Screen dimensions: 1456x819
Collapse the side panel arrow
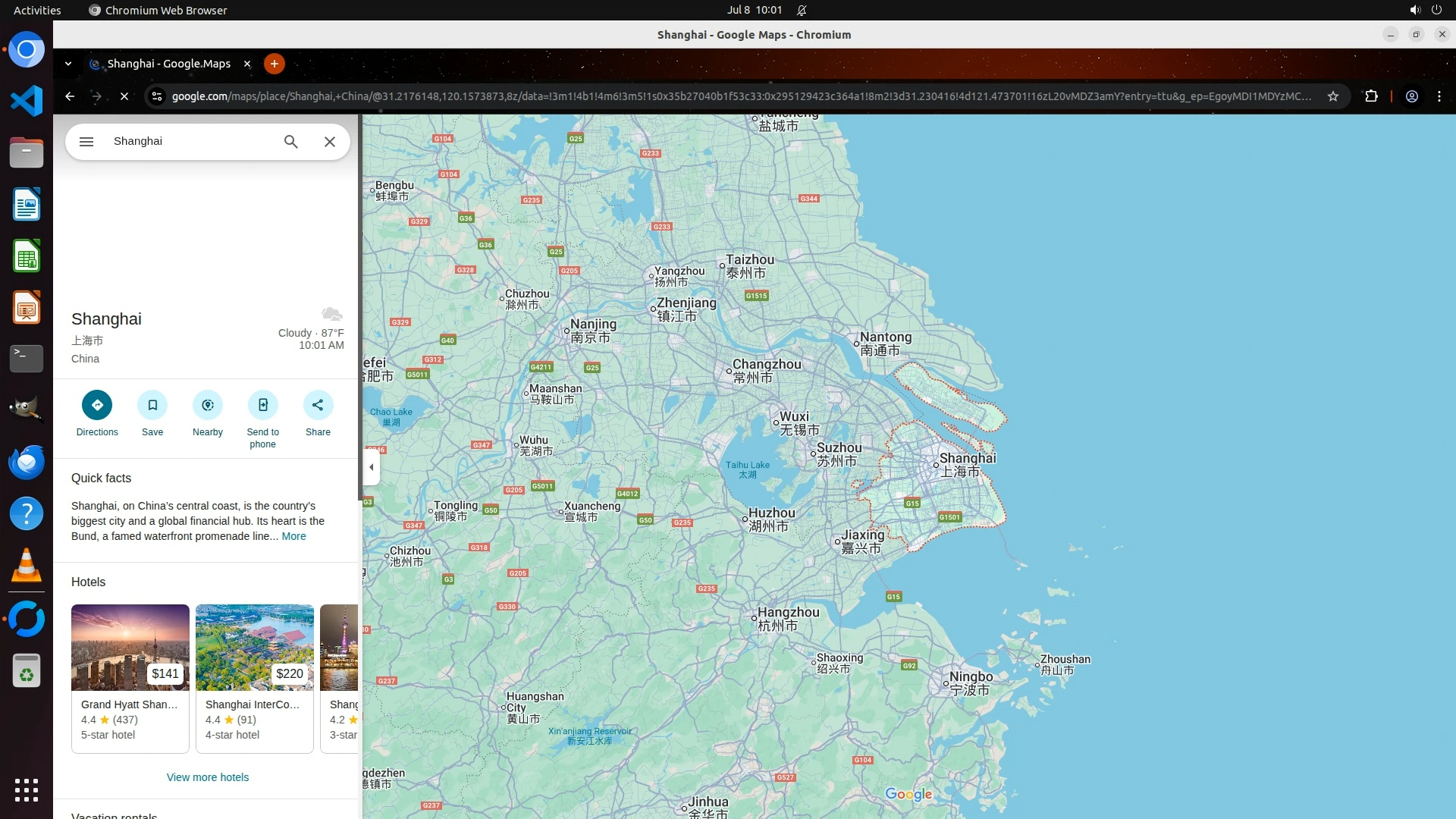371,467
